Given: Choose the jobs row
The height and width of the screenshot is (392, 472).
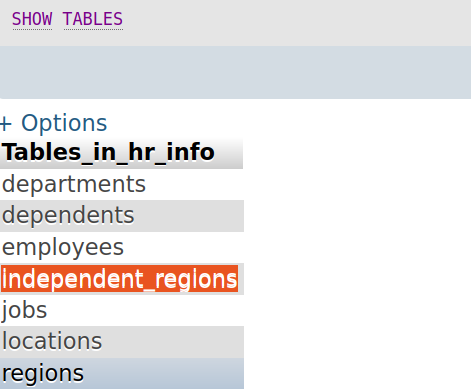Looking at the screenshot, I should 121,310.
